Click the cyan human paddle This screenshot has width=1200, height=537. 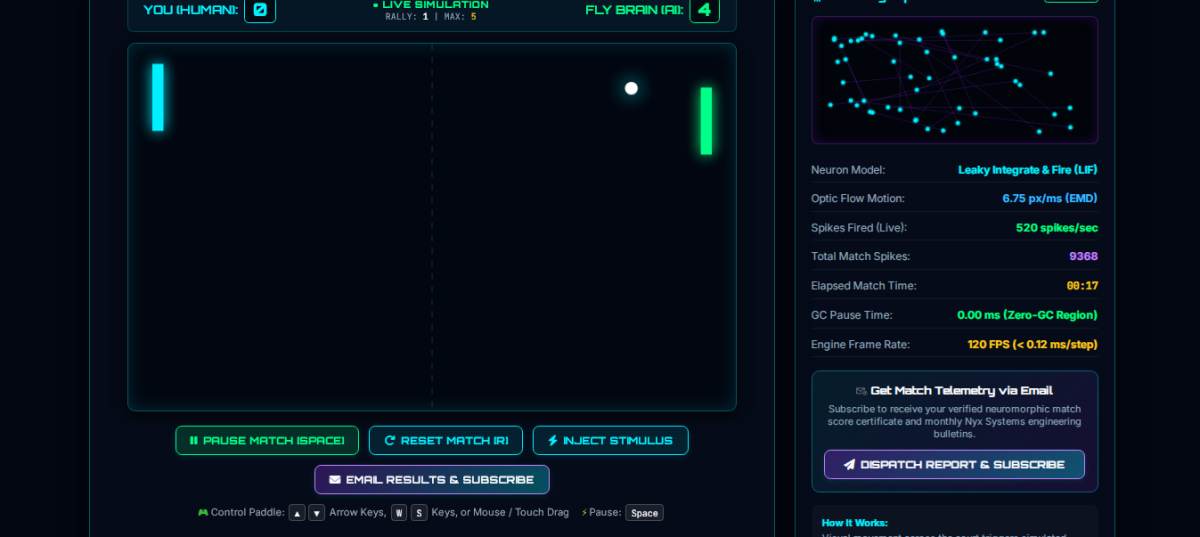pyautogui.click(x=158, y=97)
